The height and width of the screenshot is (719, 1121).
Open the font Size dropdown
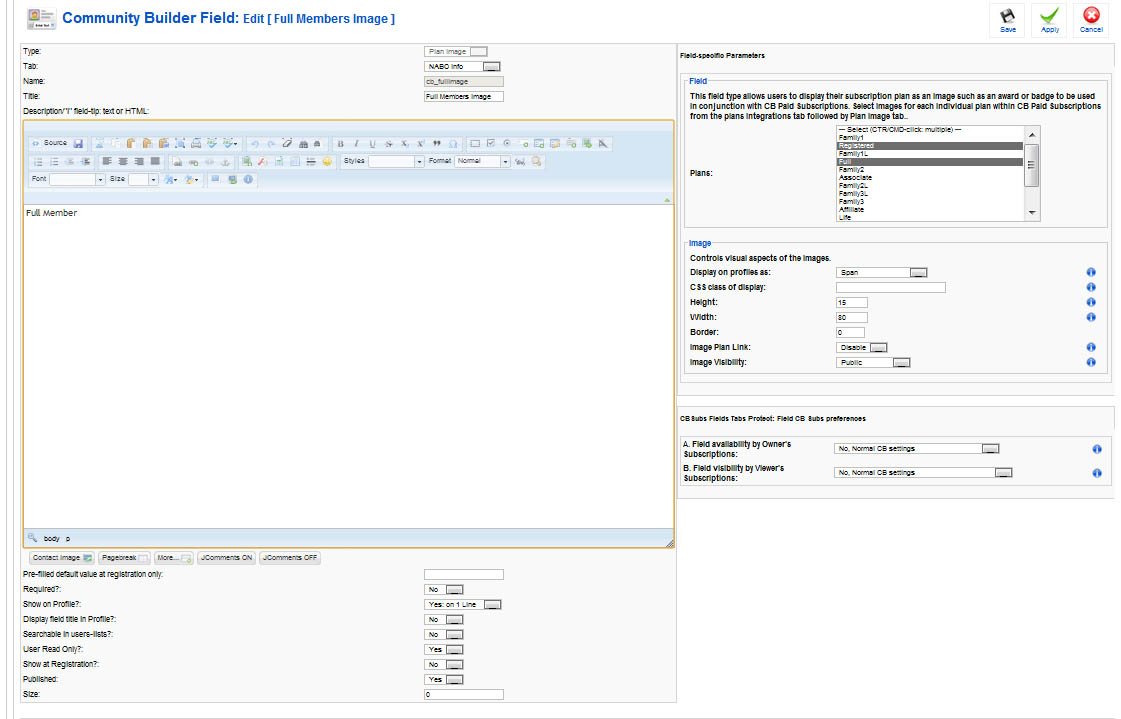(143, 179)
